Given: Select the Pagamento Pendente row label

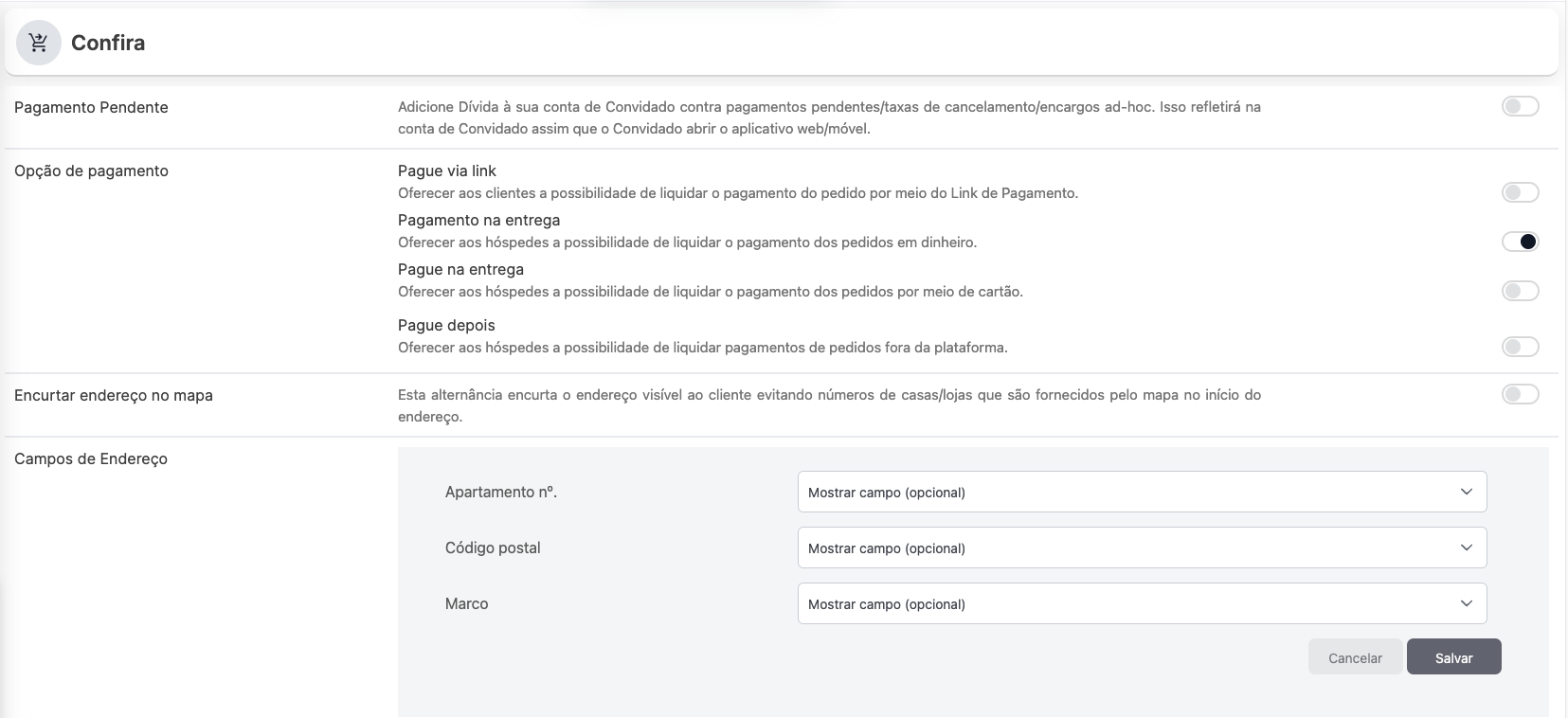Looking at the screenshot, I should pyautogui.click(x=91, y=108).
